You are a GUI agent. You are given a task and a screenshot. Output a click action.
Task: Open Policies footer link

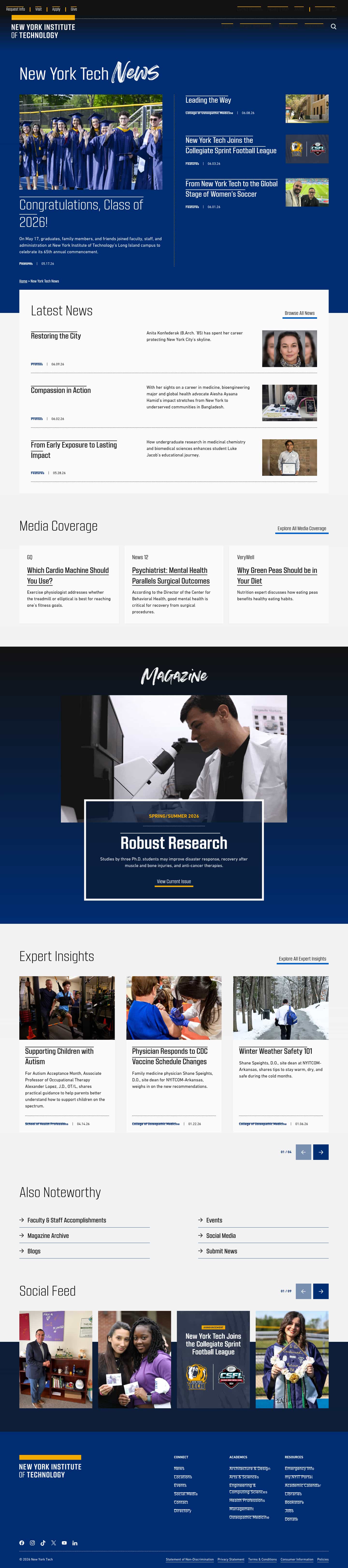tap(323, 1560)
